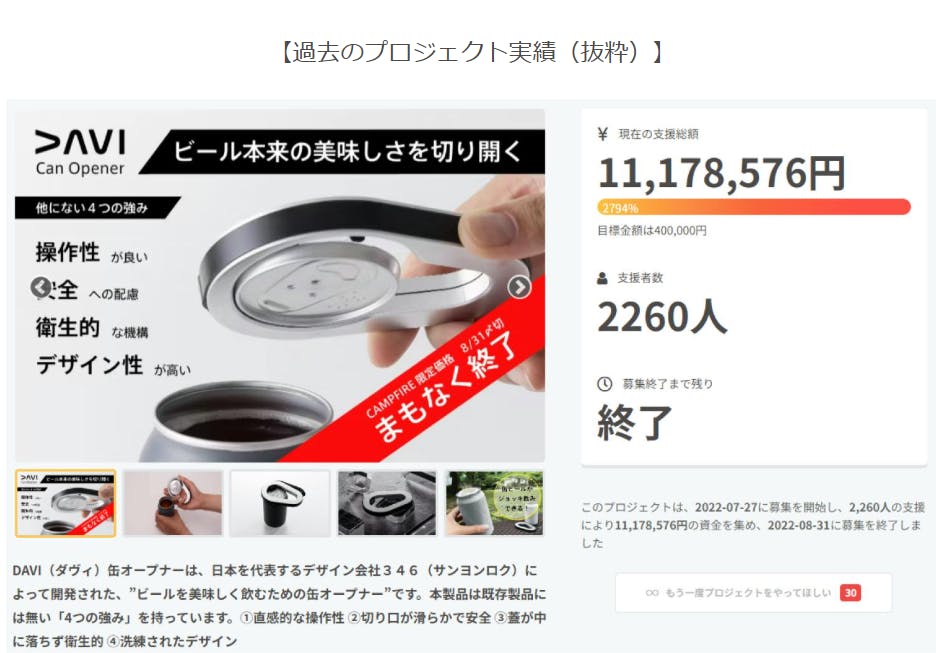Select the outdoor gray can thumbnail

coord(495,503)
